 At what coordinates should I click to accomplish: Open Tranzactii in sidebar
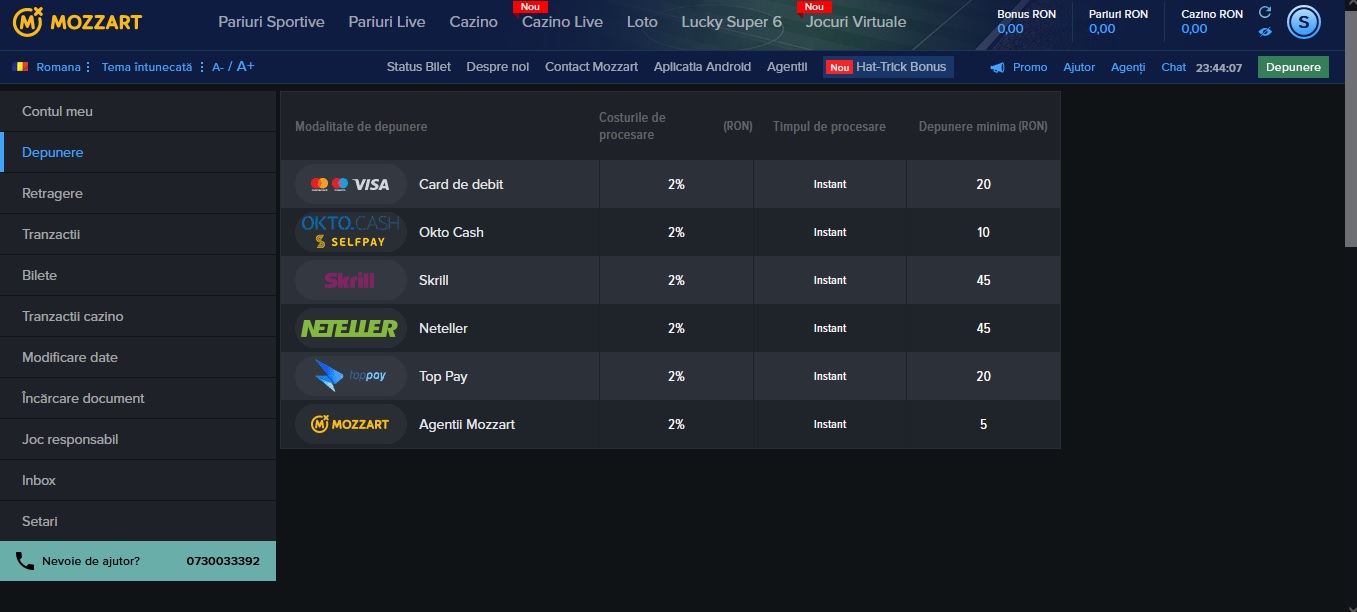coord(138,234)
